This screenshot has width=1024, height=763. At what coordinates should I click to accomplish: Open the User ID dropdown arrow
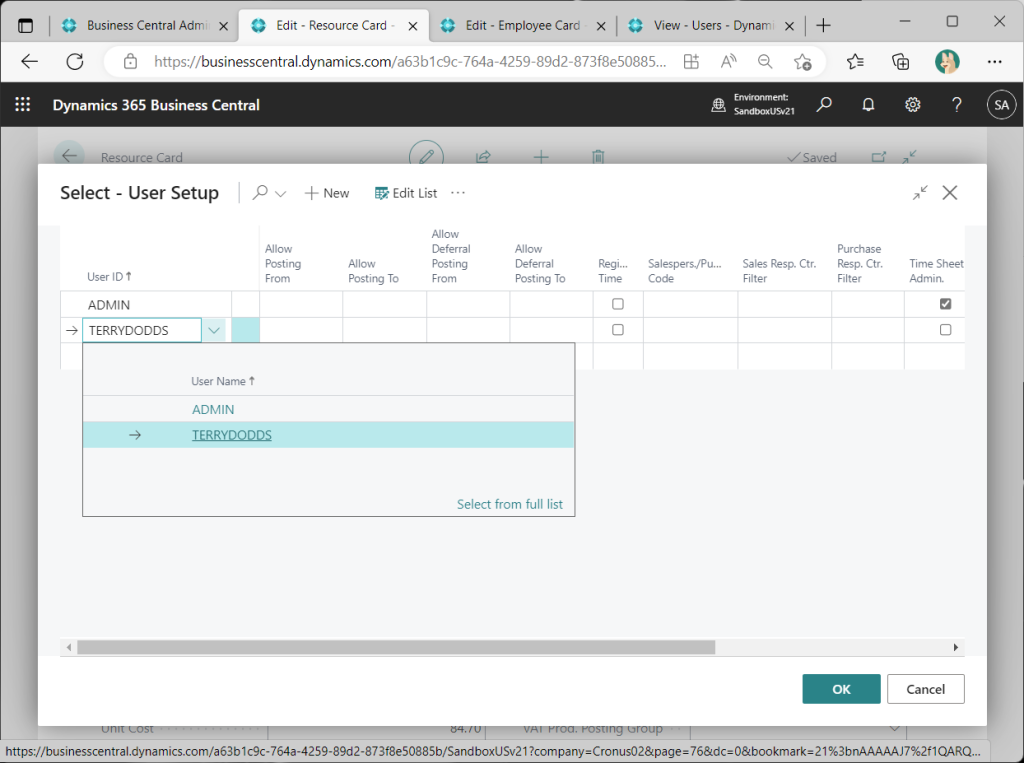214,331
